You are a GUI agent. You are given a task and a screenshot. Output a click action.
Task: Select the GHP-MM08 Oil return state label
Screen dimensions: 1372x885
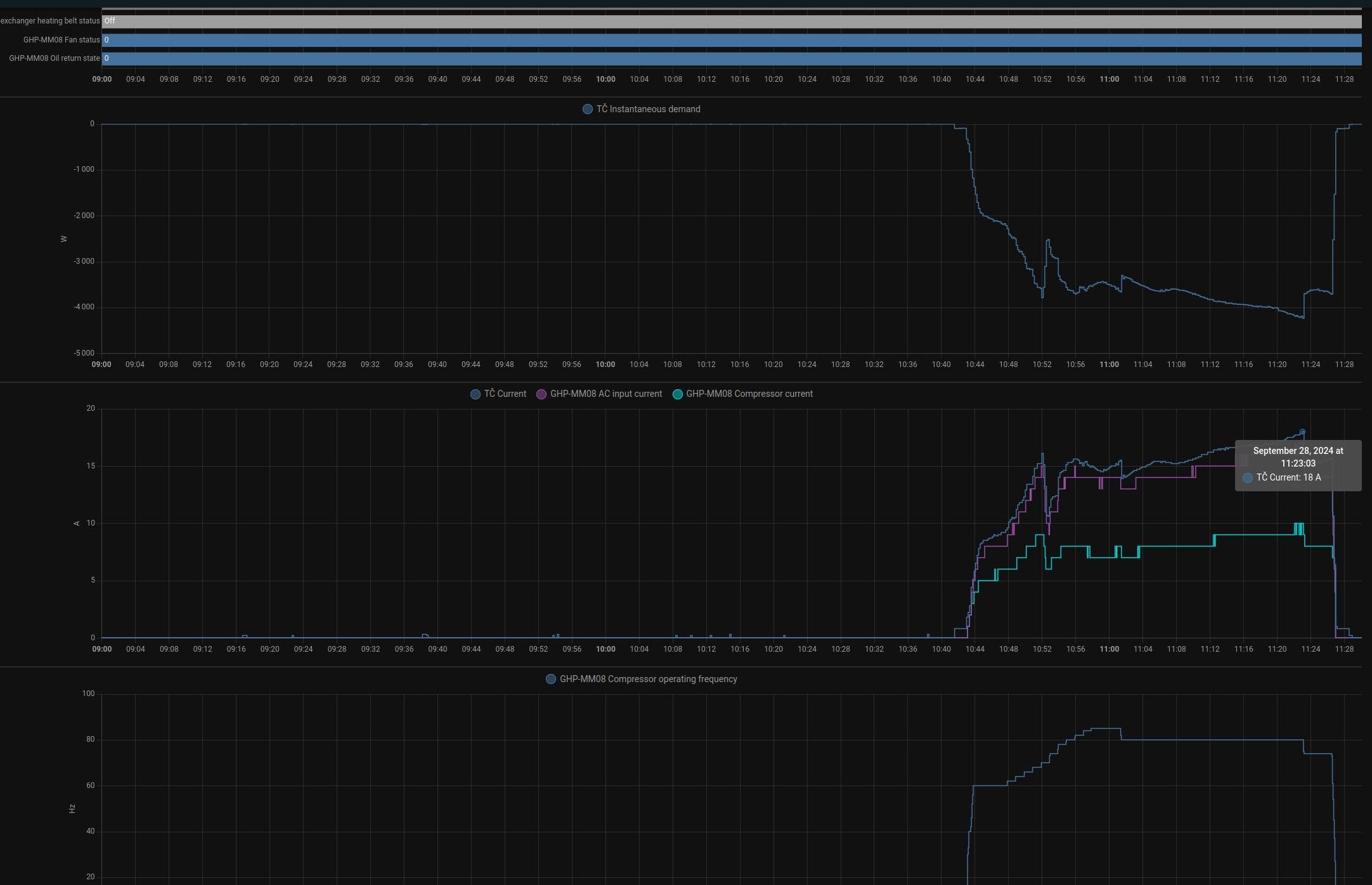pos(55,58)
